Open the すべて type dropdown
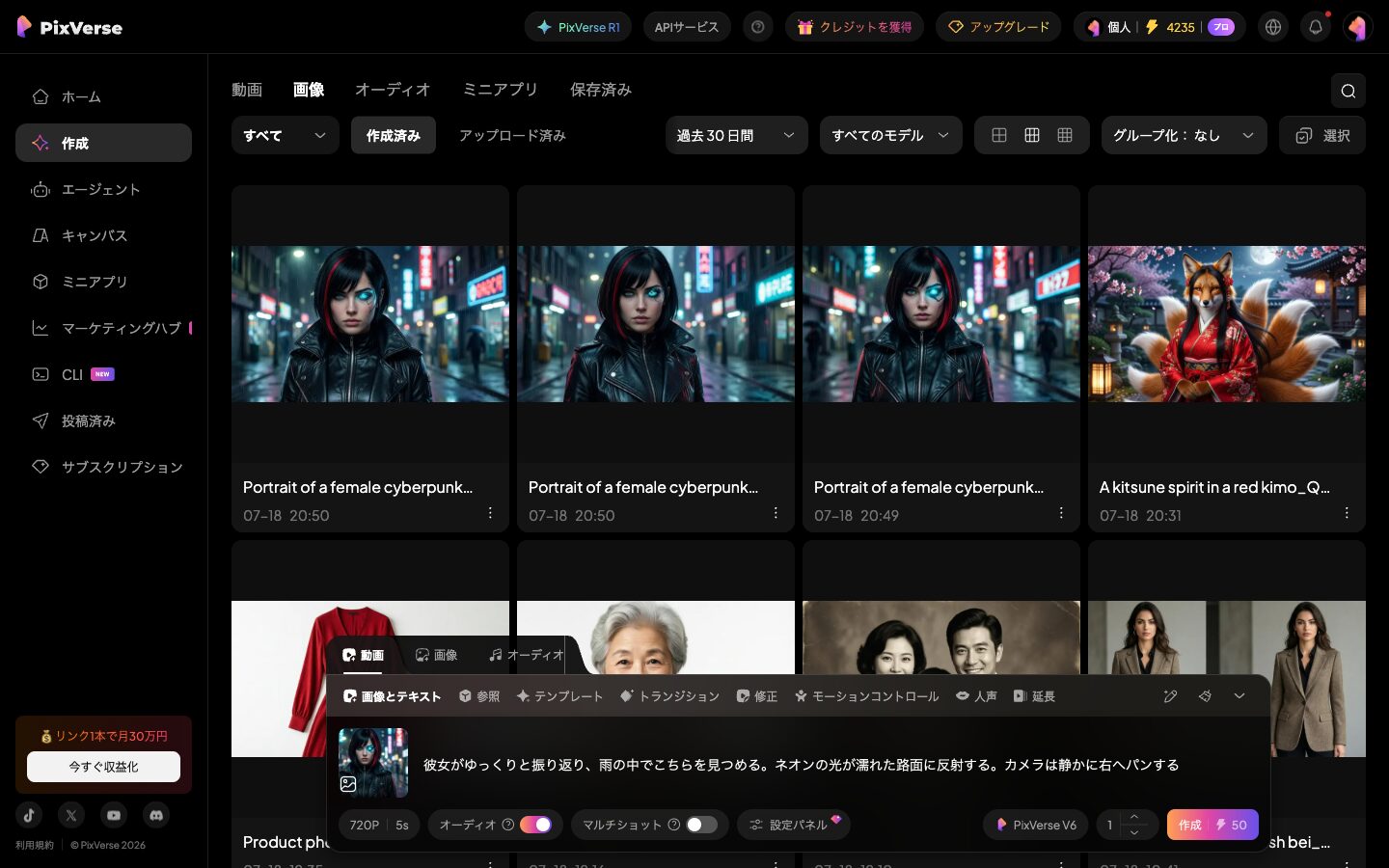The image size is (1389, 868). point(286,135)
